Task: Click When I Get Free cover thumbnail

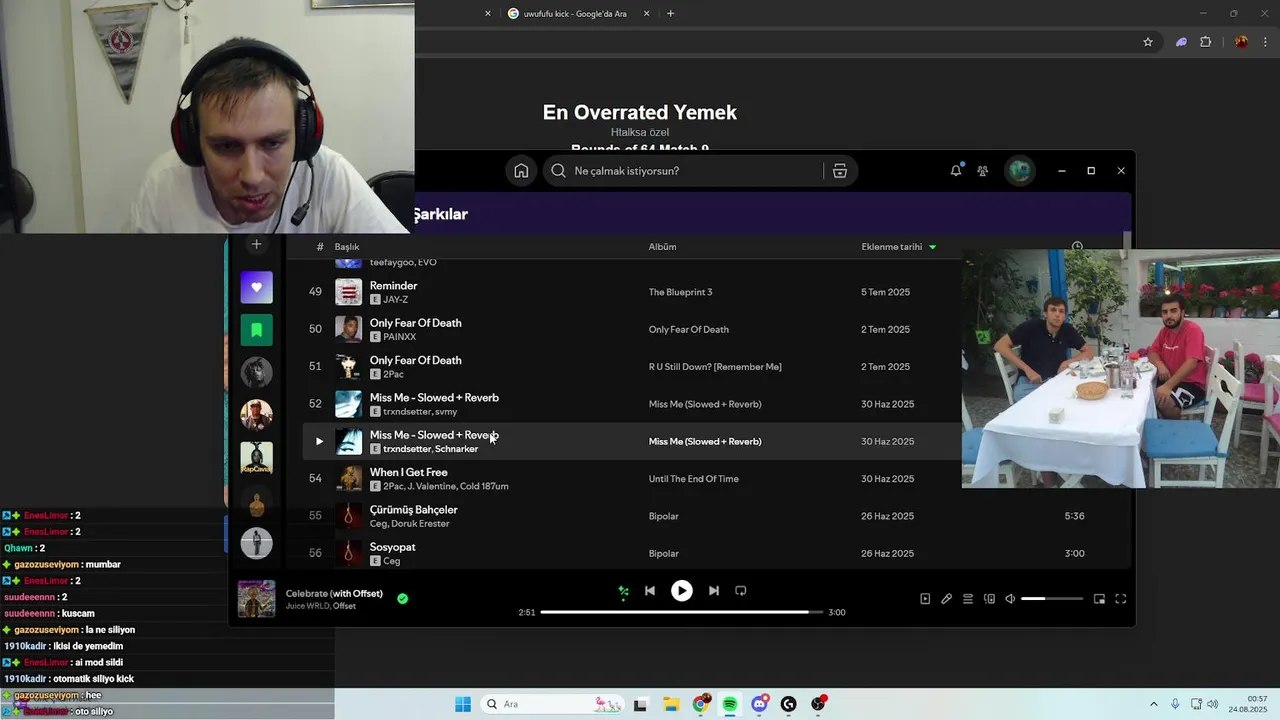Action: (348, 479)
